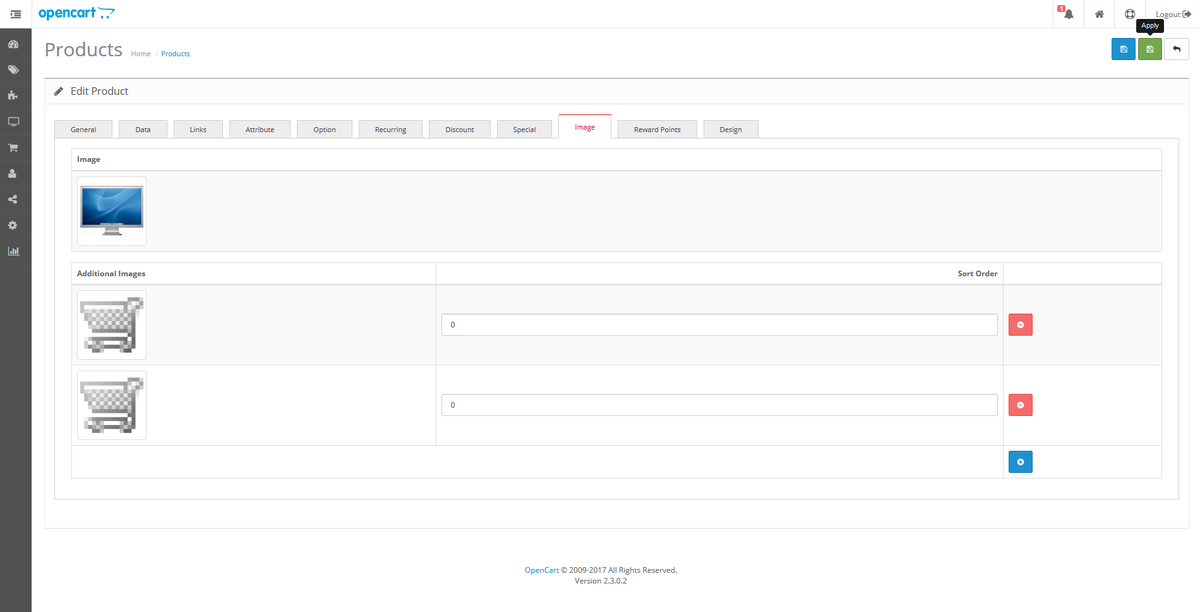This screenshot has height=612, width=1200.
Task: Switch to the Reward Points tab
Action: tap(657, 129)
